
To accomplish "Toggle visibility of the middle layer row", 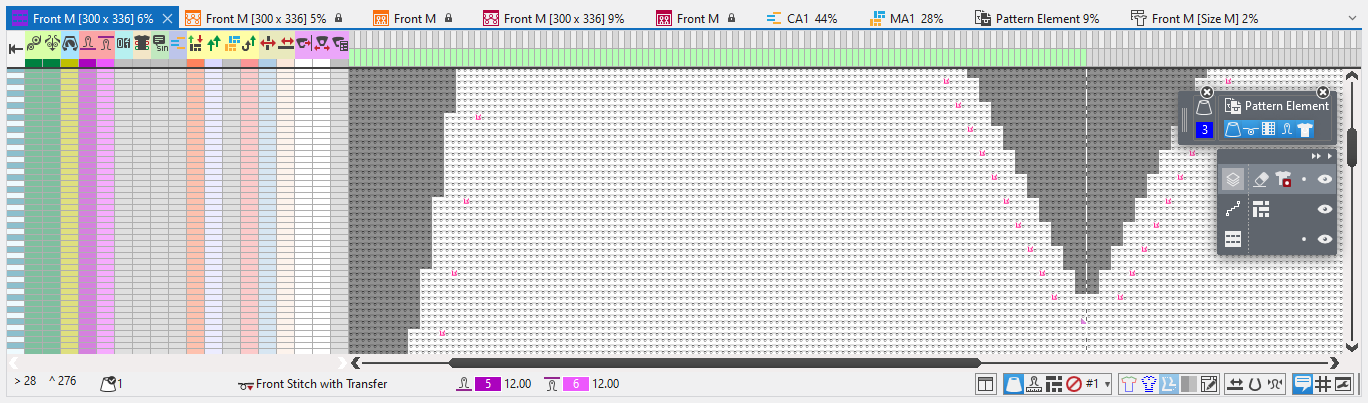I will coord(1325,210).
